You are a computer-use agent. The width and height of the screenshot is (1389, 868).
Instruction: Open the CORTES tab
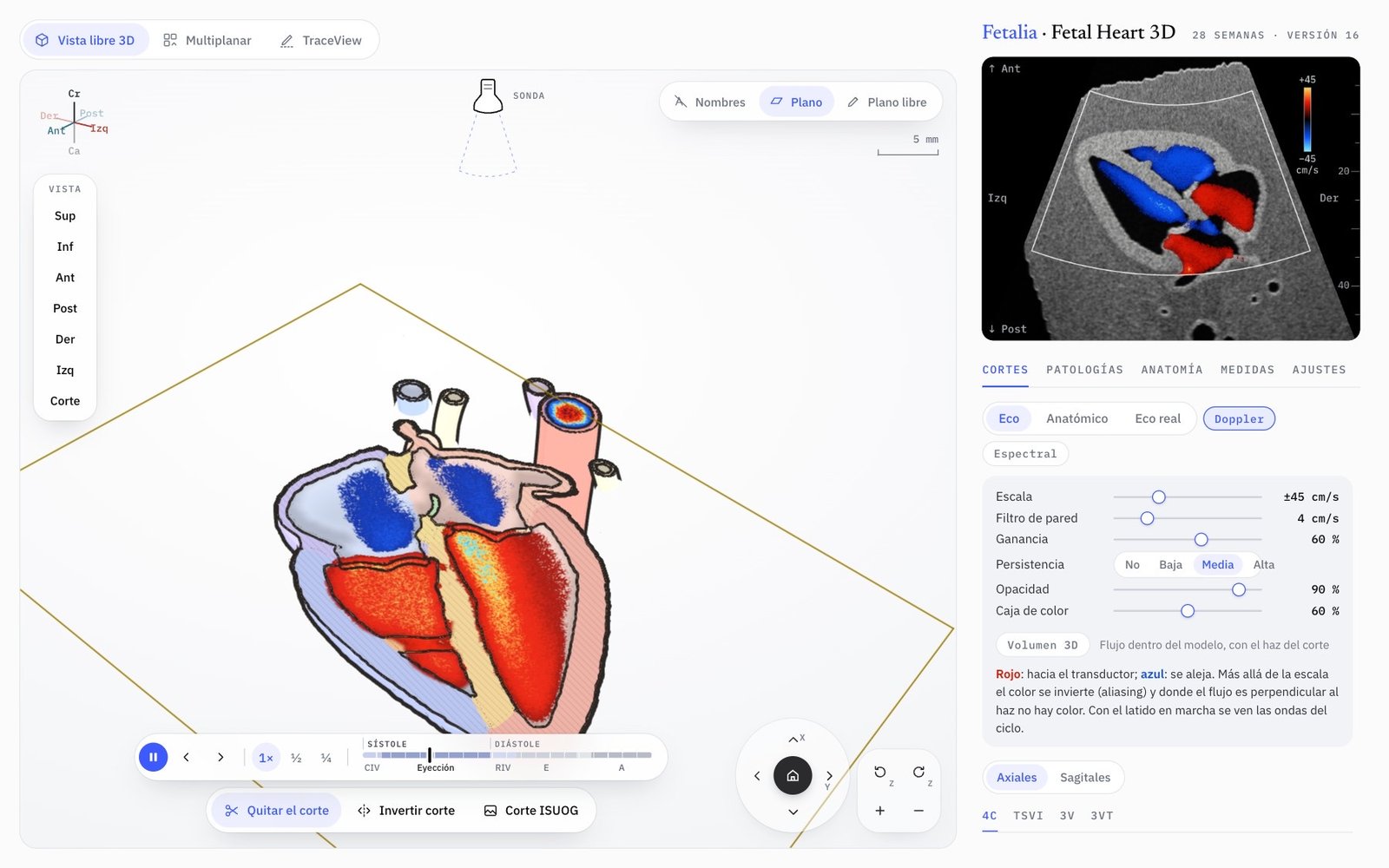(x=1005, y=370)
